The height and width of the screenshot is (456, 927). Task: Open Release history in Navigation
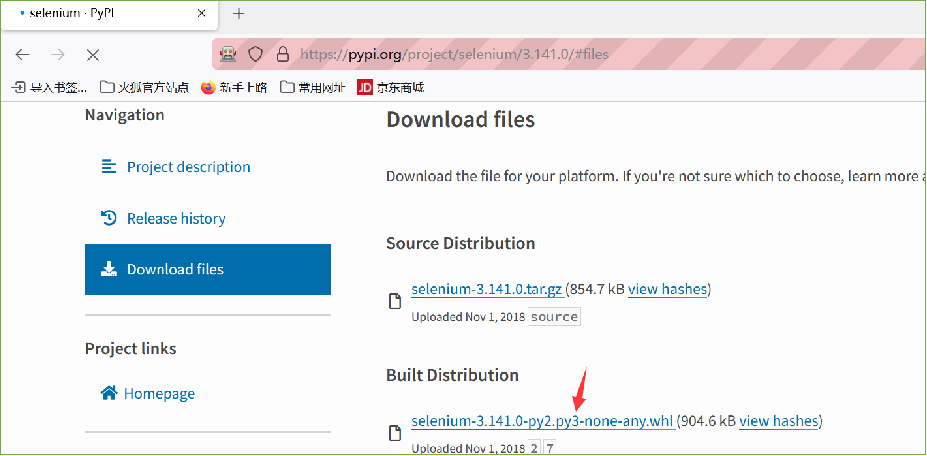coord(176,219)
